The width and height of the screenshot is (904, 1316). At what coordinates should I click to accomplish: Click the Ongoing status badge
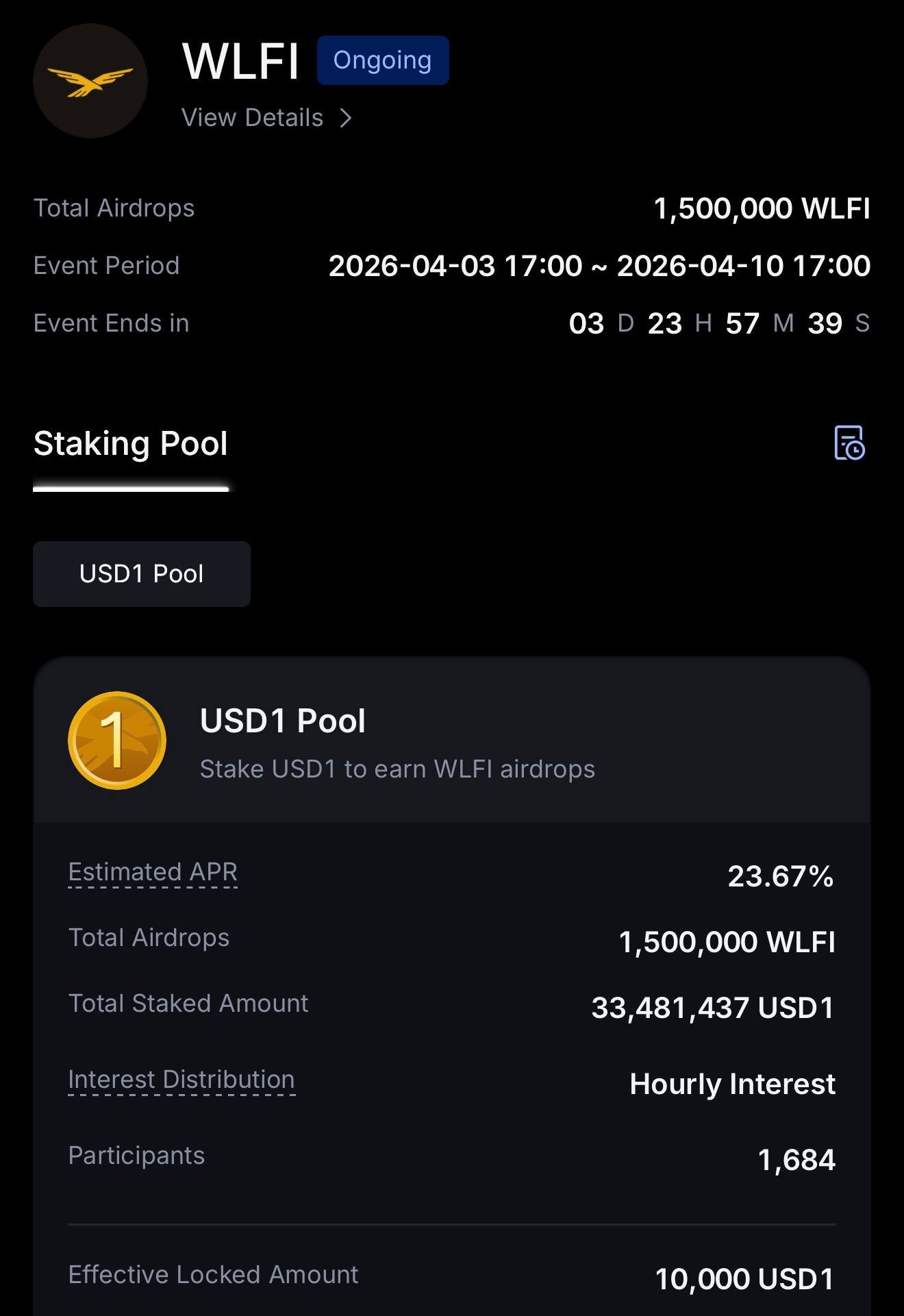(x=383, y=60)
